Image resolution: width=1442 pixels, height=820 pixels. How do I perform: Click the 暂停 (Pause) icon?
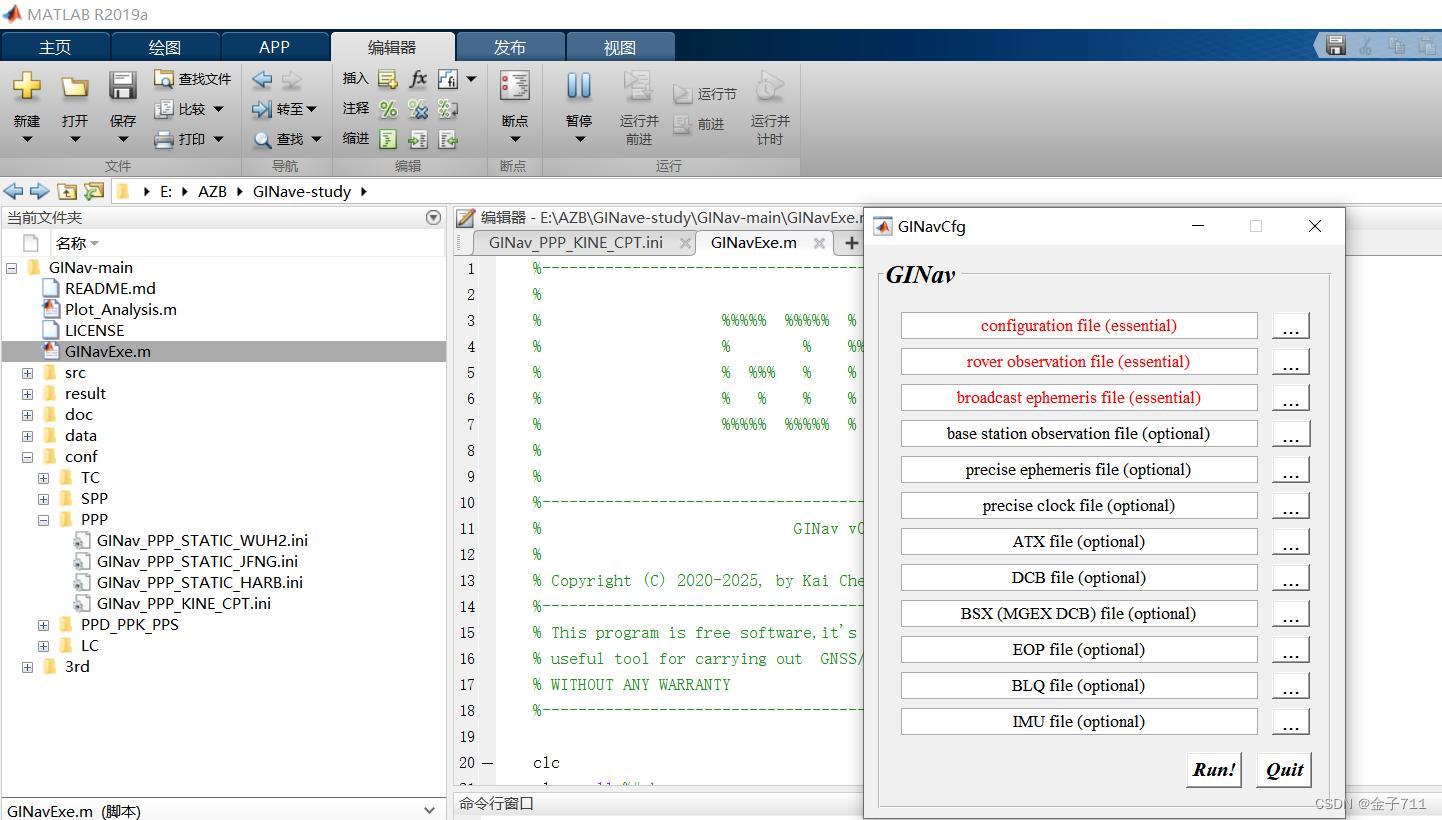coord(579,86)
